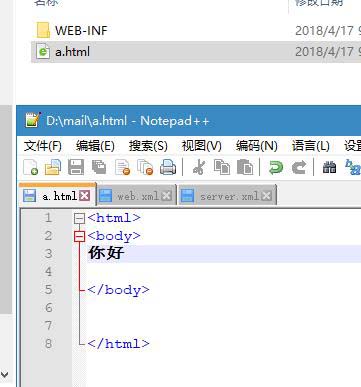This screenshot has width=361, height=387.
Task: Click the Open file folder icon
Action: (x=53, y=167)
